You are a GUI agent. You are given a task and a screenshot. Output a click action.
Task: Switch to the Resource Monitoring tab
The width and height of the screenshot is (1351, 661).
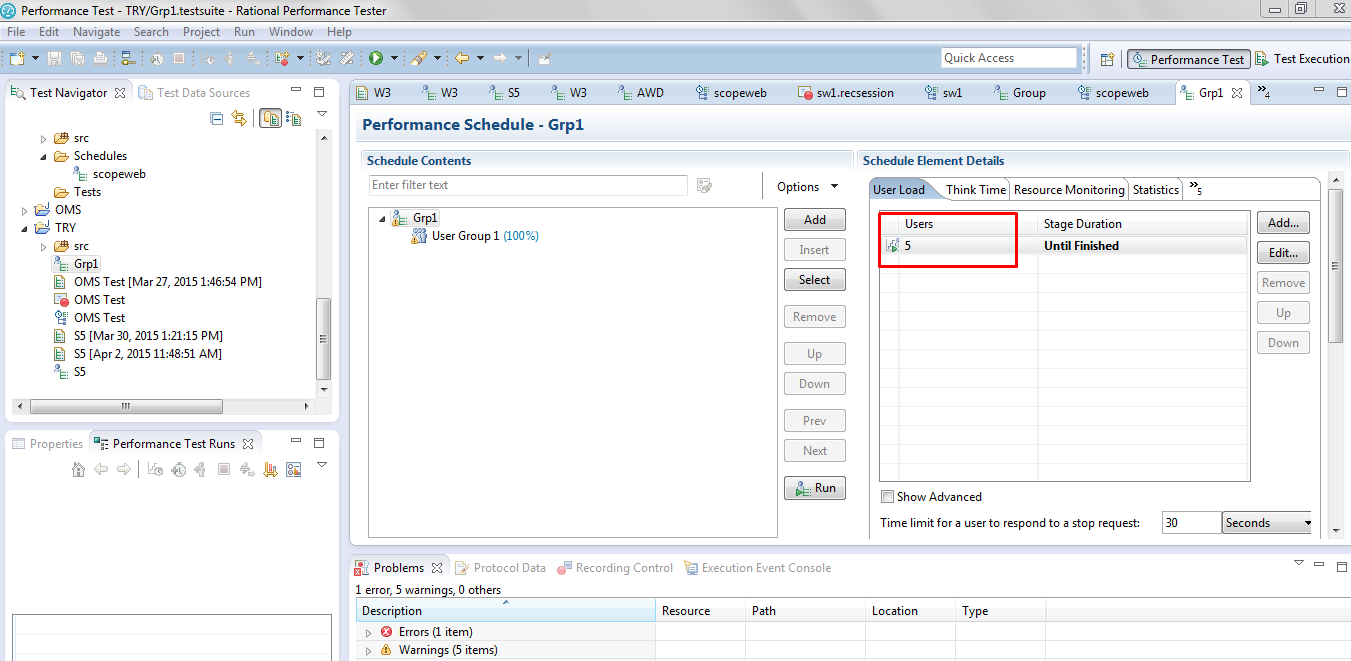coord(1069,190)
